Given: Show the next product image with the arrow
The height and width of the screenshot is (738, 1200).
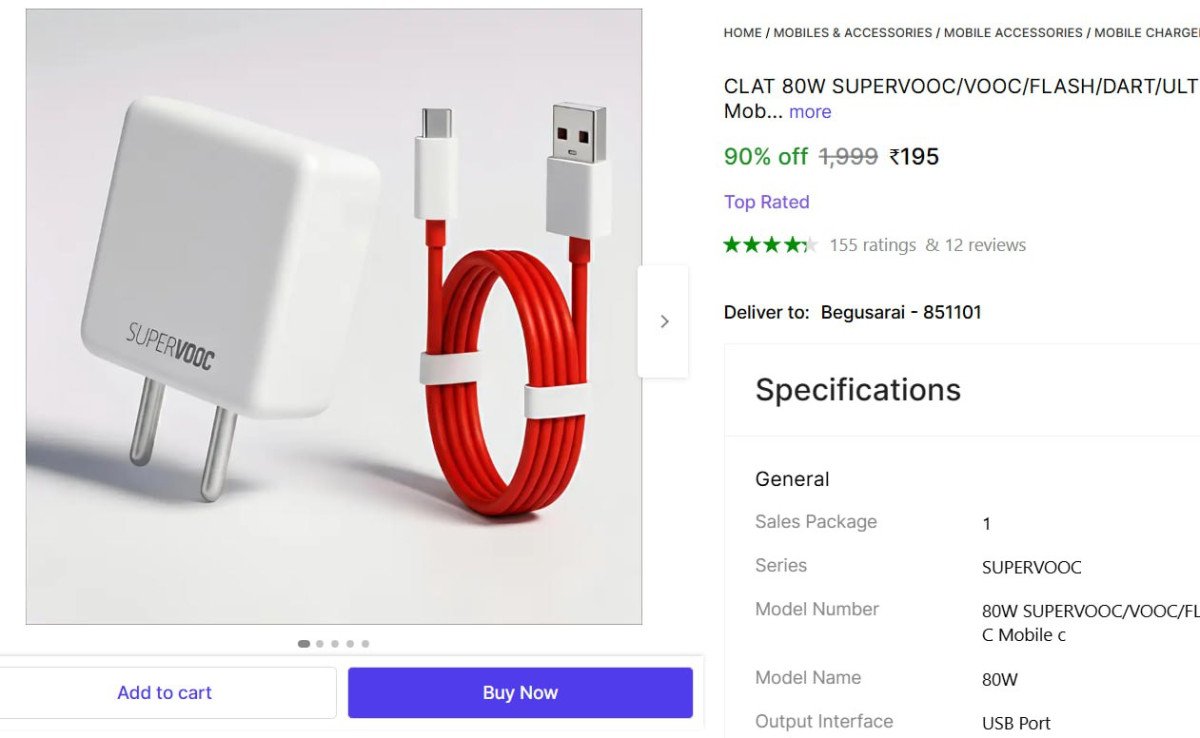Looking at the screenshot, I should [x=664, y=321].
